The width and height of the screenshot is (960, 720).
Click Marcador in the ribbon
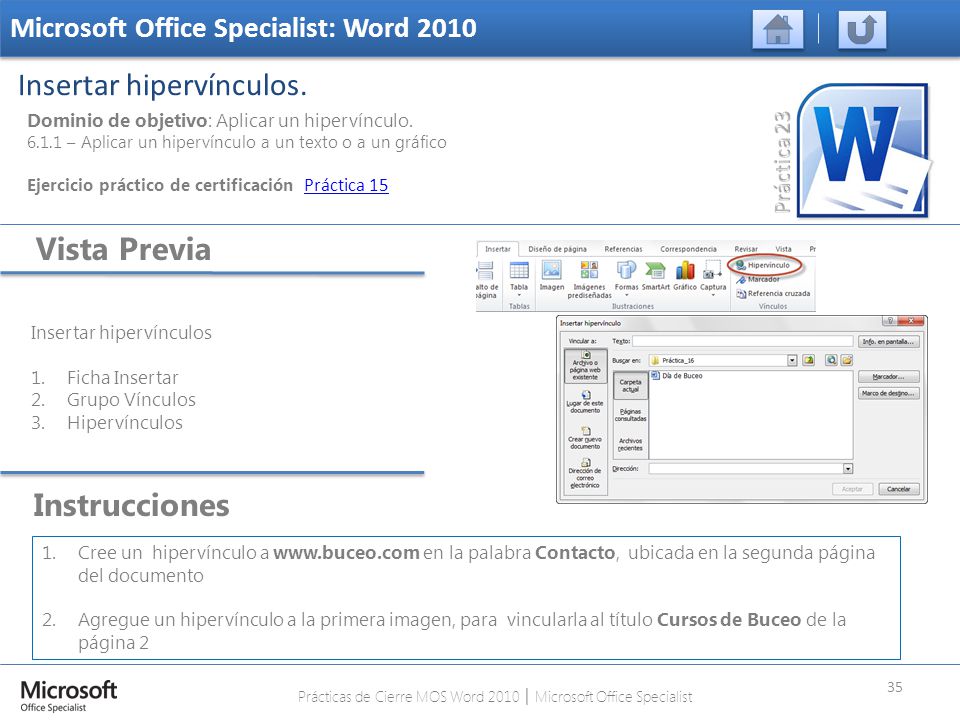pos(758,279)
